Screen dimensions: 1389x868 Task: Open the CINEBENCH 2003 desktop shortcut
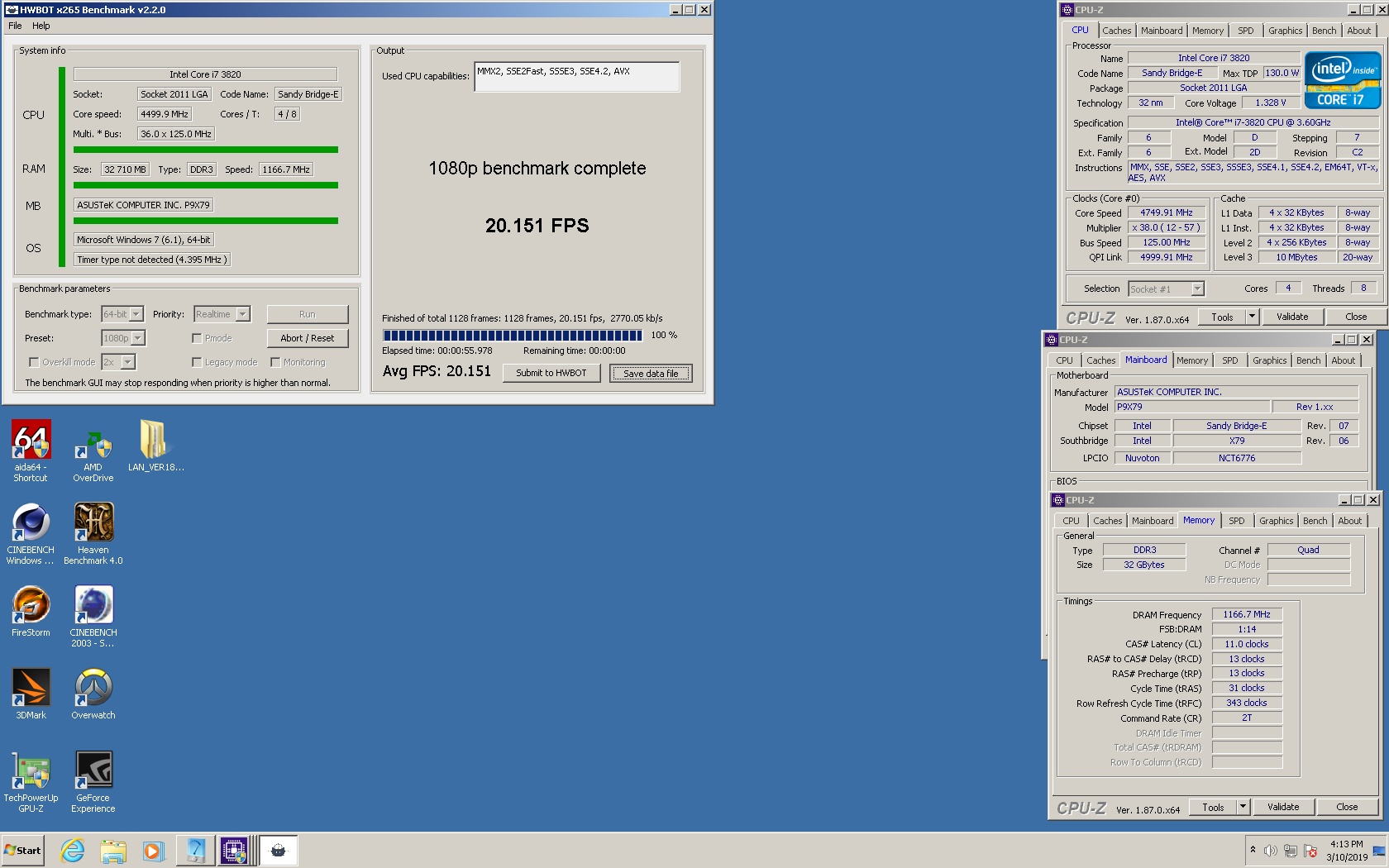pos(93,616)
